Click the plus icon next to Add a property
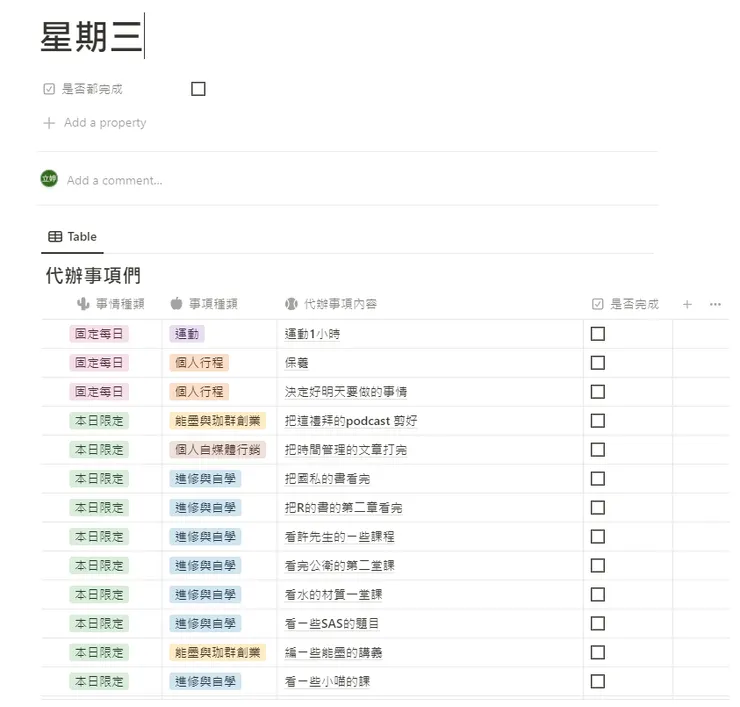This screenshot has height=707, width=740. (49, 123)
